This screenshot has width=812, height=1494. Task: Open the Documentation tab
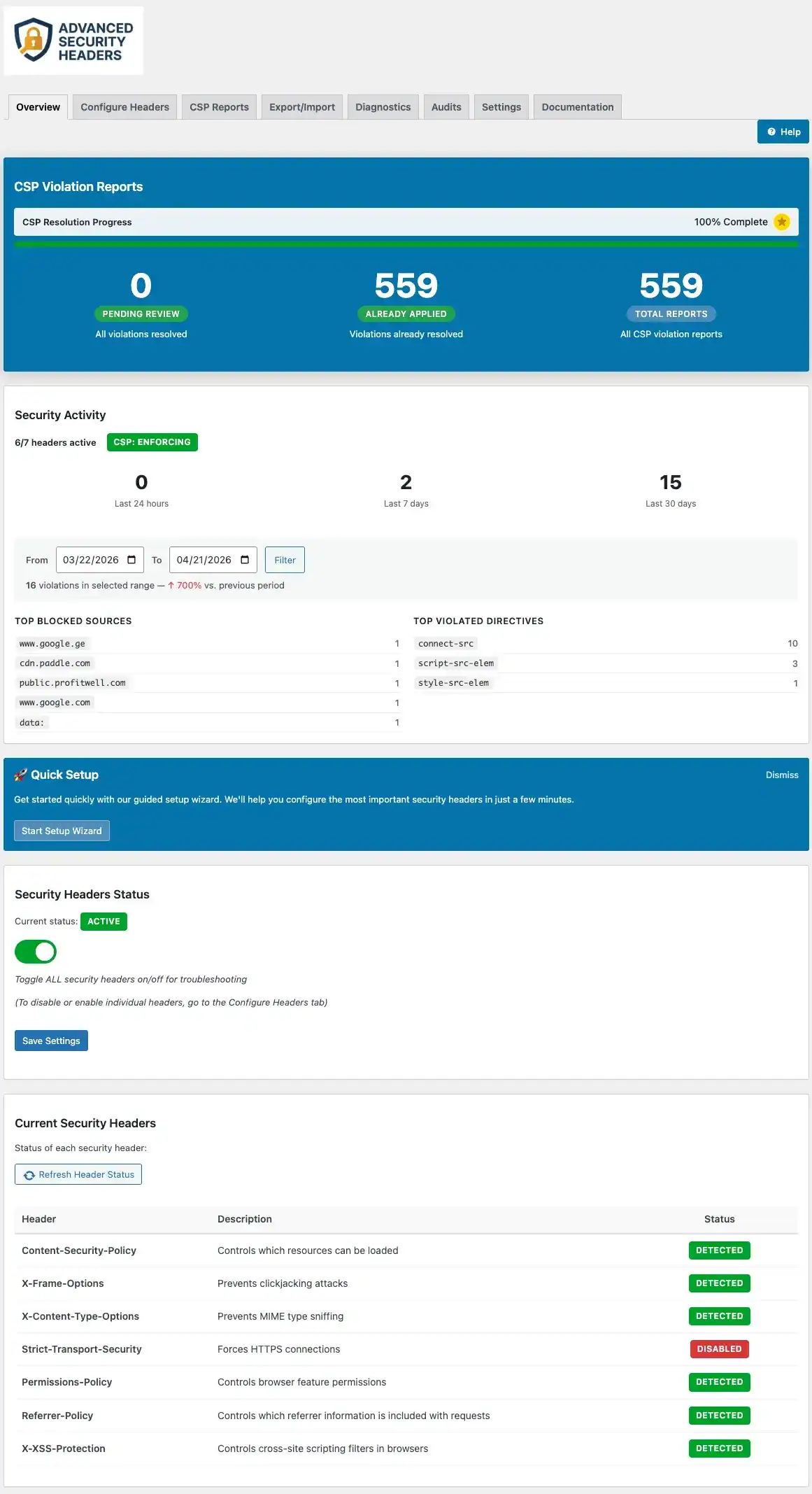pyautogui.click(x=577, y=107)
